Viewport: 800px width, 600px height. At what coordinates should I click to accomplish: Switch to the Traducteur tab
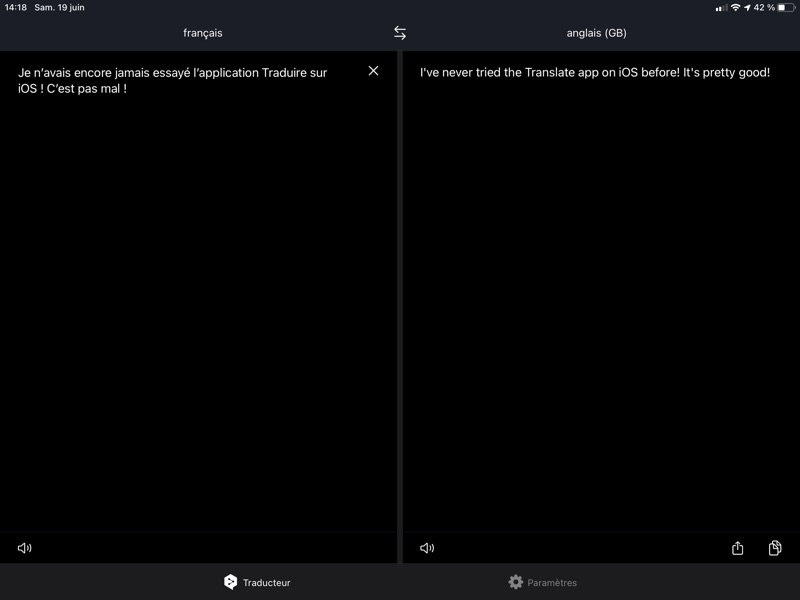[x=257, y=582]
